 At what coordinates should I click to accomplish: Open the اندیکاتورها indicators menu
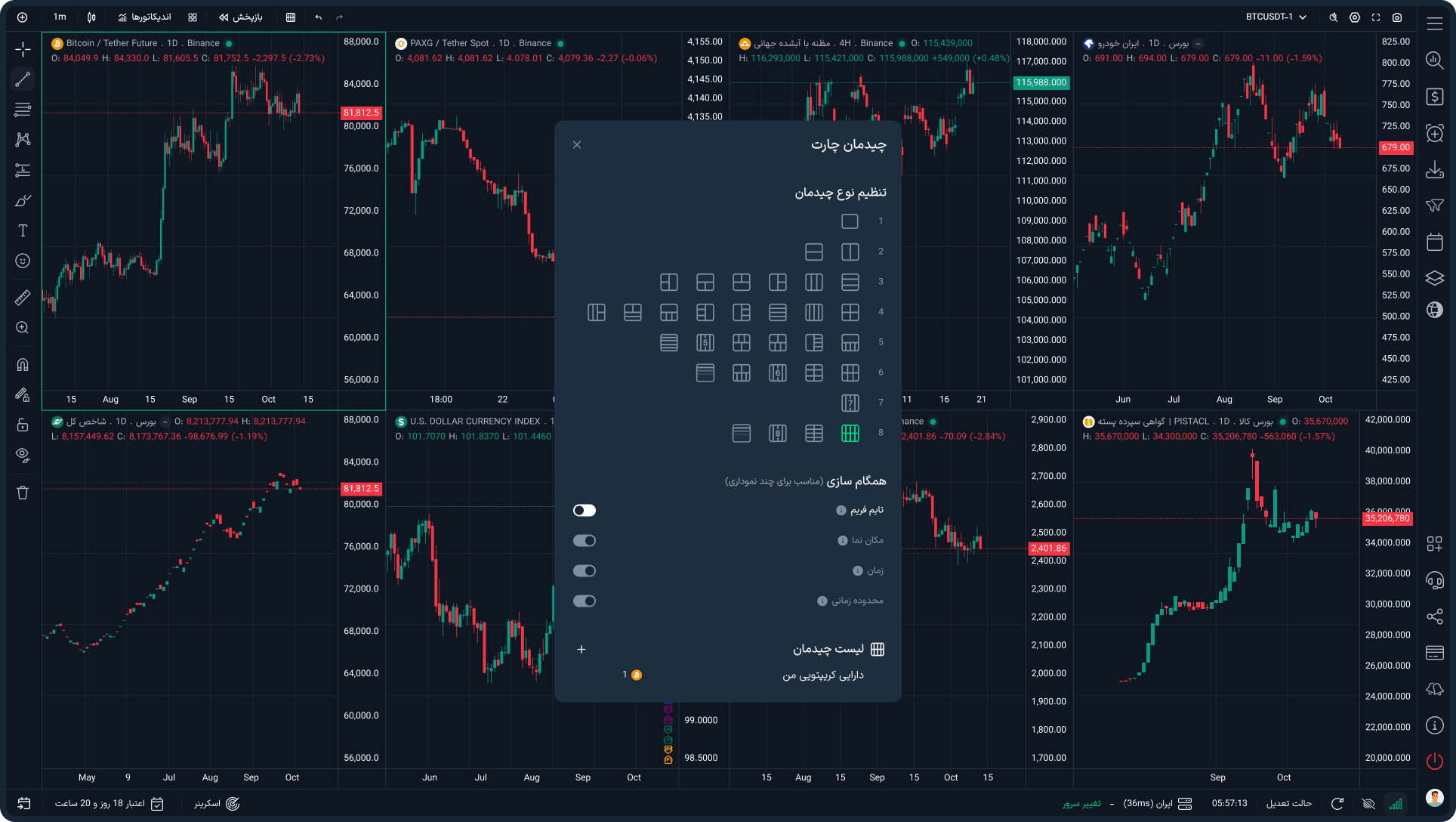pos(144,17)
